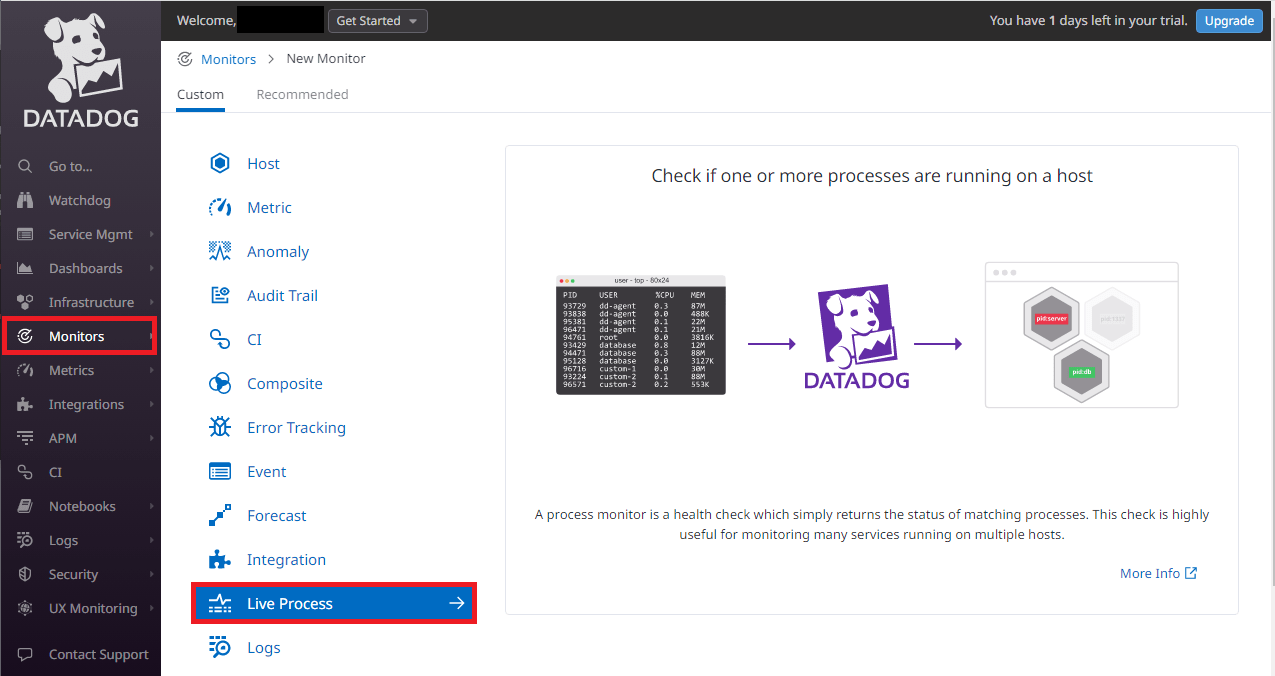Select the Custom tab
Viewport: 1275px width, 676px height.
pyautogui.click(x=200, y=95)
